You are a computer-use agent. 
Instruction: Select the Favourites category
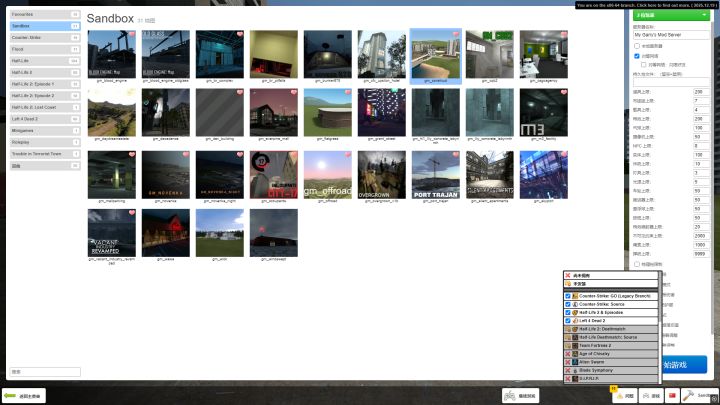(x=45, y=14)
